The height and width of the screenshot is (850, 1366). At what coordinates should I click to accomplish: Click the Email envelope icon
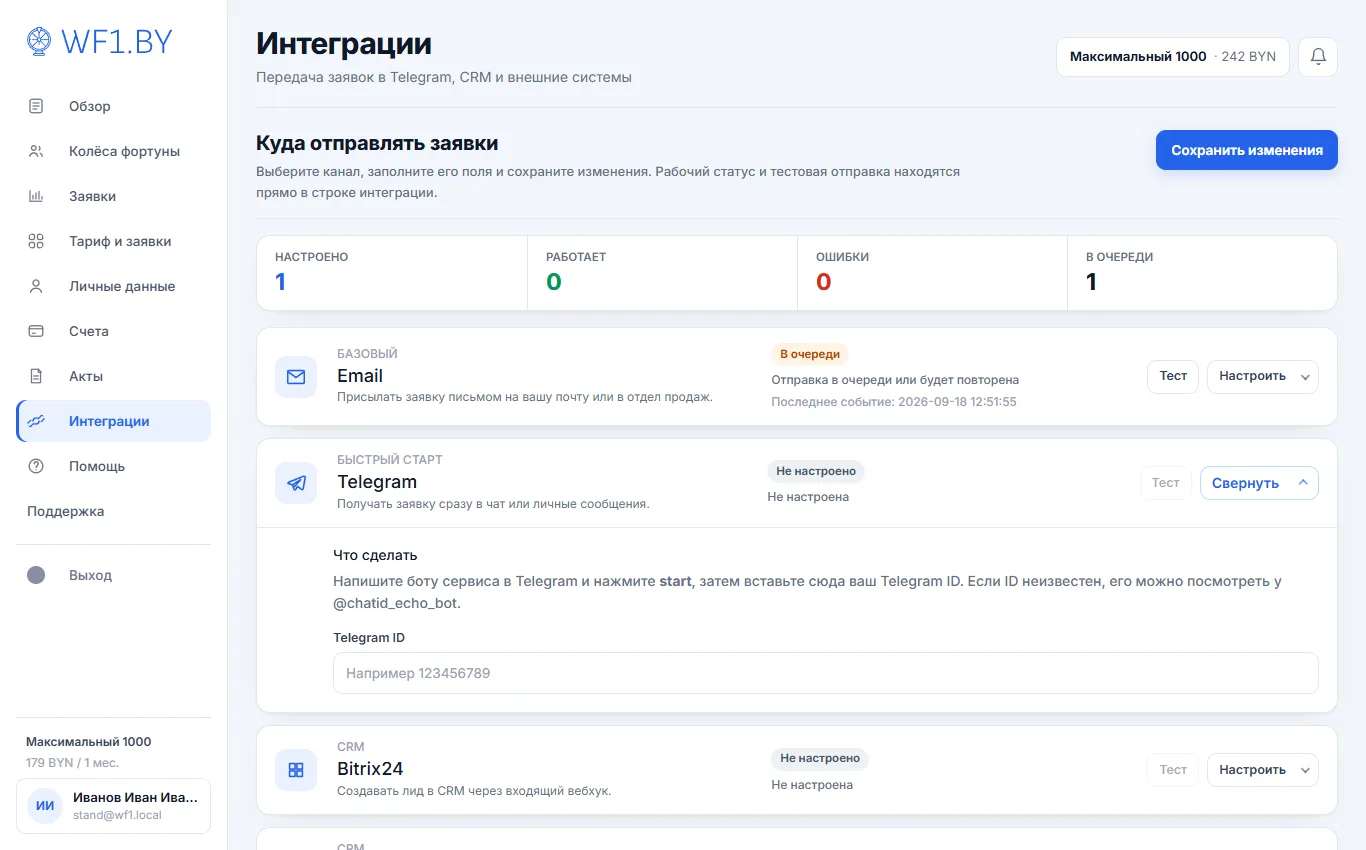pyautogui.click(x=296, y=377)
